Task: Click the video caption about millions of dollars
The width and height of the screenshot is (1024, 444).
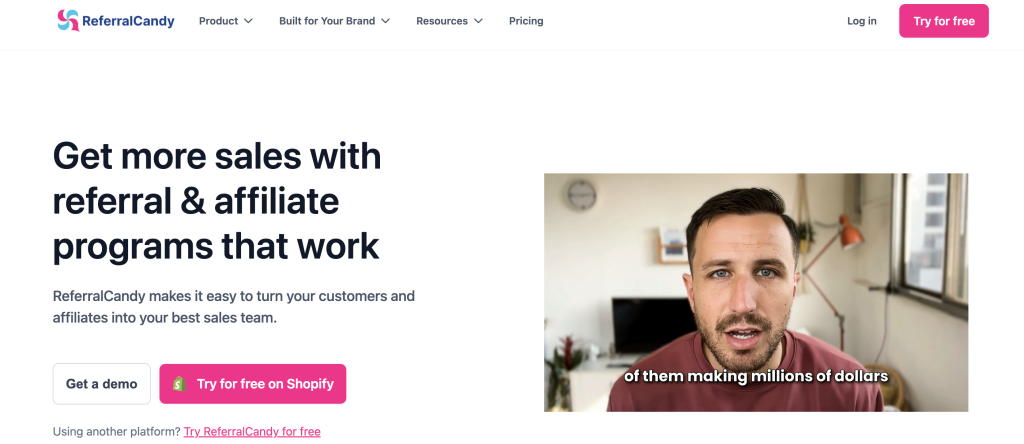Action: pos(756,376)
